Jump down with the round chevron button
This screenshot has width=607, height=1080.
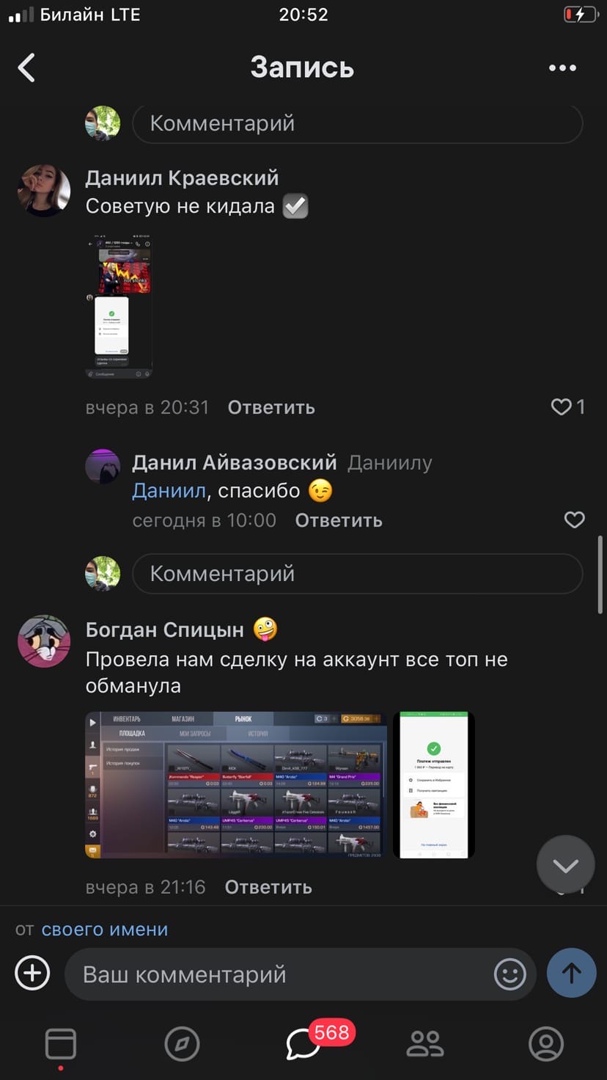coord(566,864)
